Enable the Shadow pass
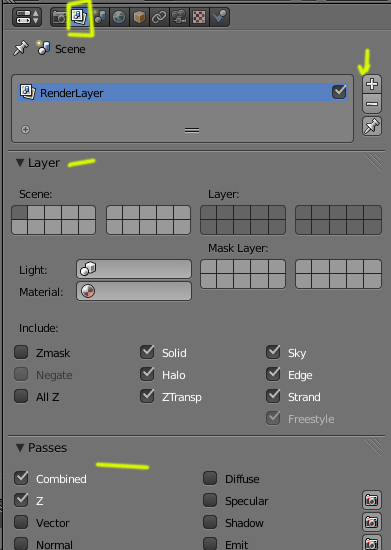 [210, 522]
